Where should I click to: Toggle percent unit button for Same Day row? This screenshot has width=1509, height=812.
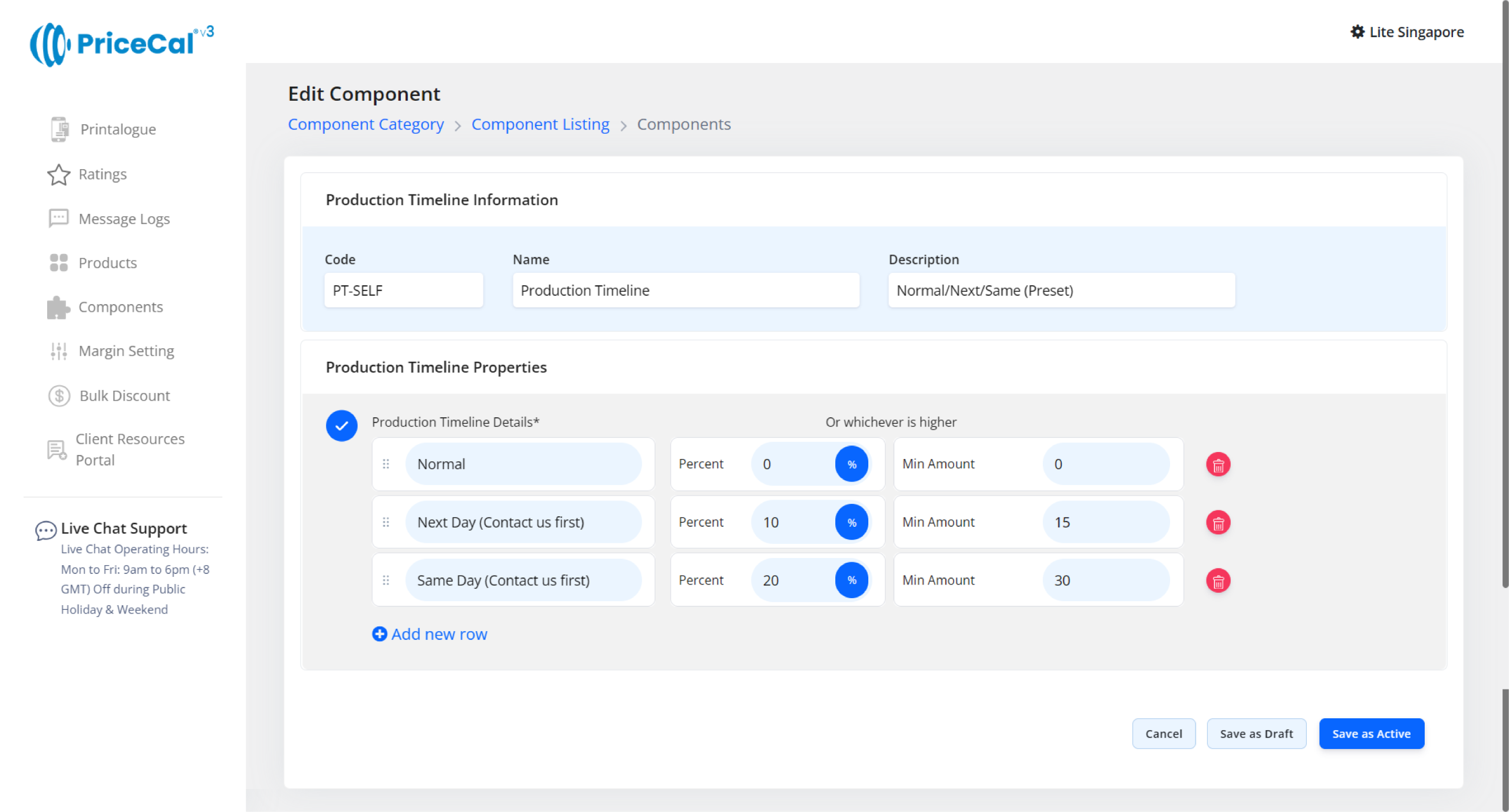tap(851, 580)
